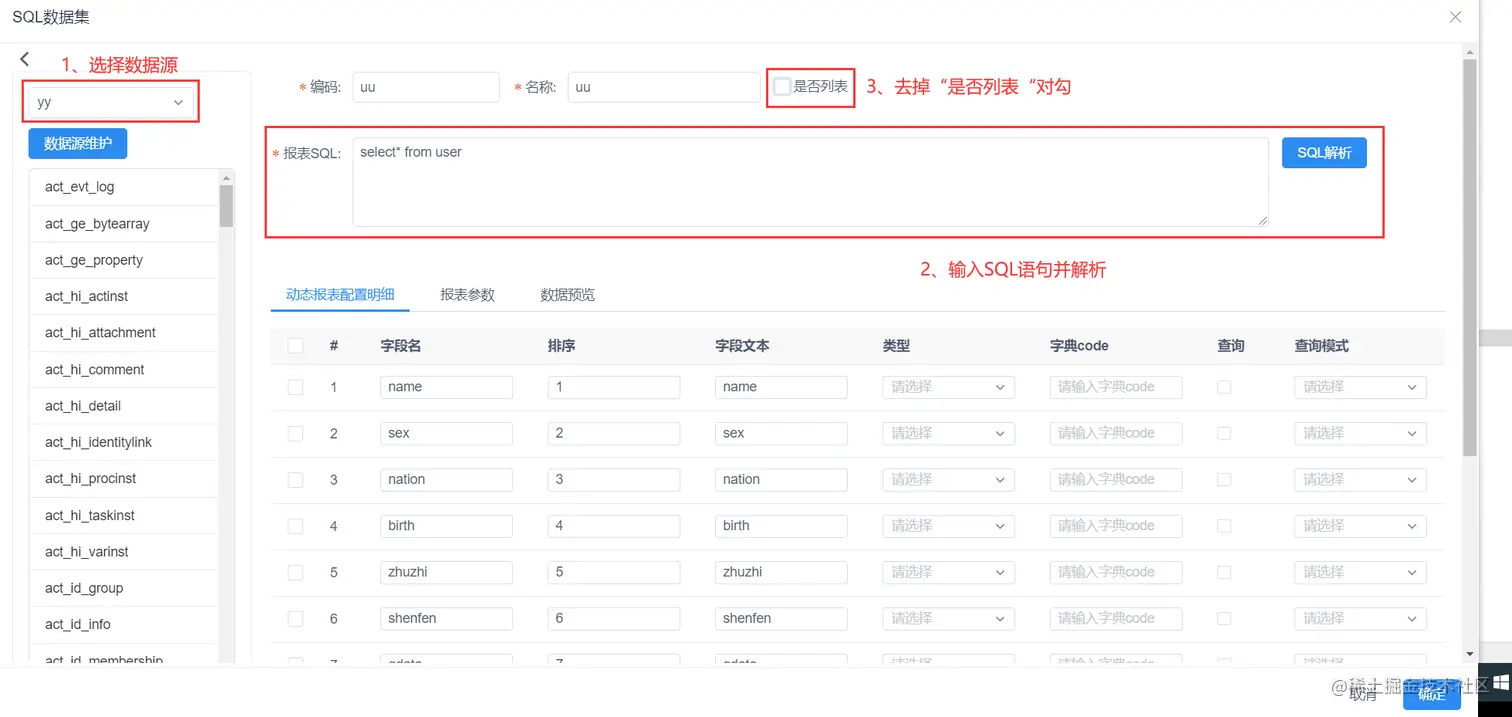The height and width of the screenshot is (717, 1512).
Task: Close the SQL数据集 dialog
Action: tap(1455, 17)
